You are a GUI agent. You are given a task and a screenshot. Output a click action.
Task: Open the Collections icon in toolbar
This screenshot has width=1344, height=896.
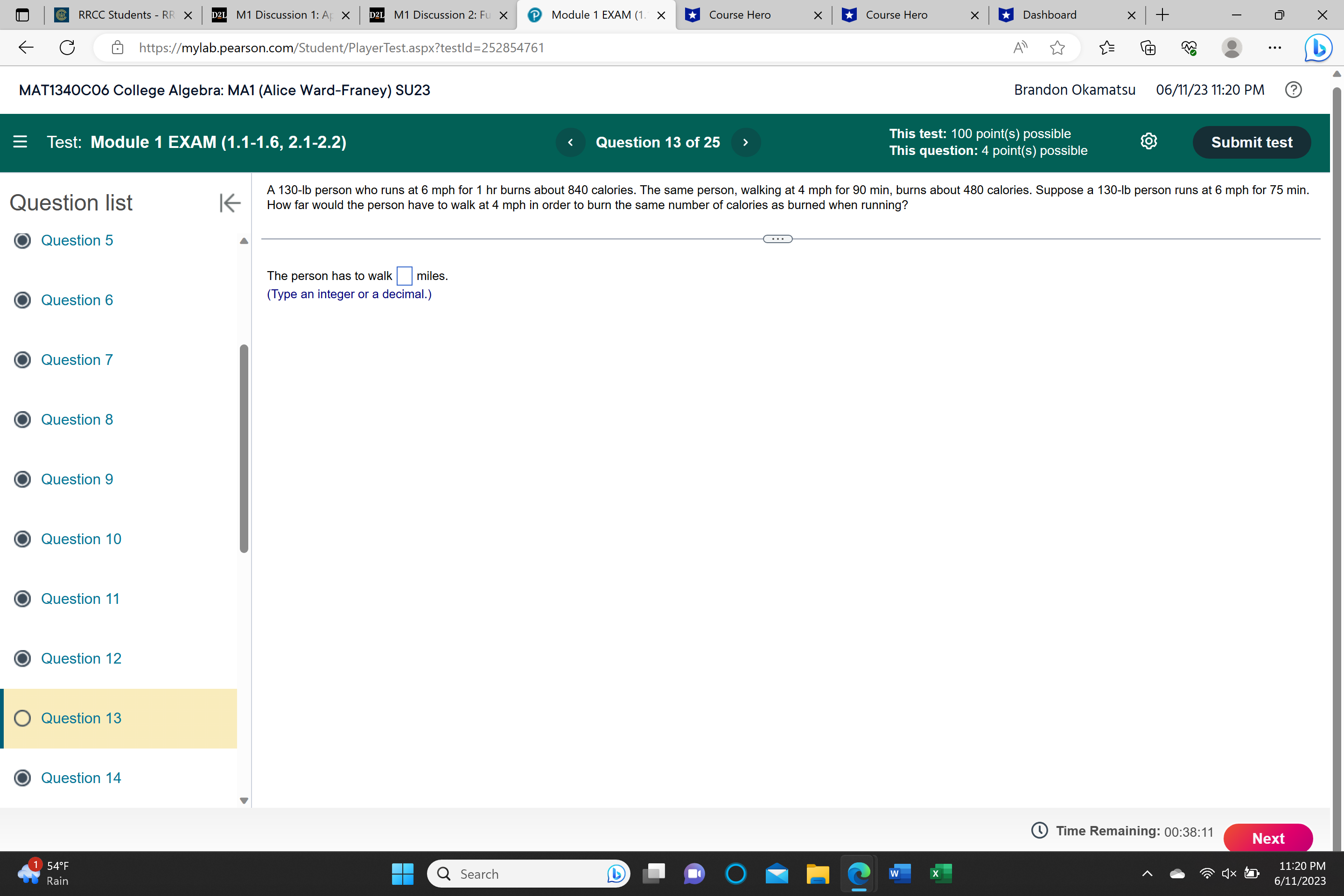[1148, 48]
